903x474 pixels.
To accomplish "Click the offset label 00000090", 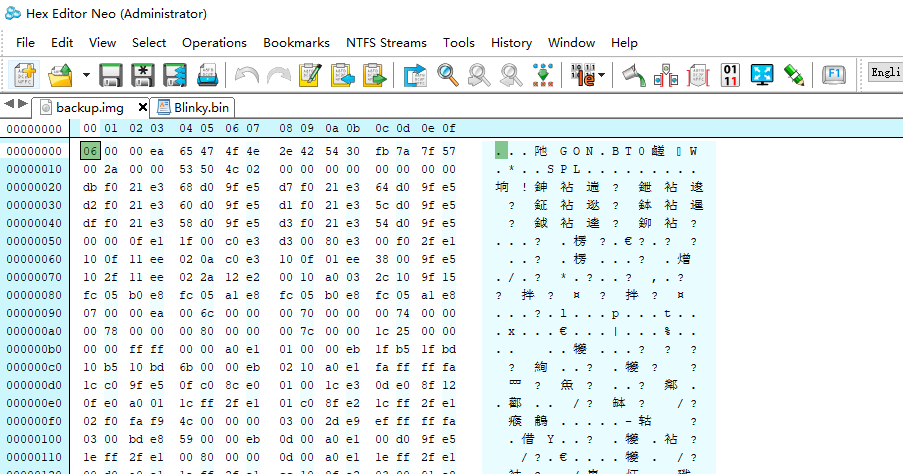I will 34,313.
